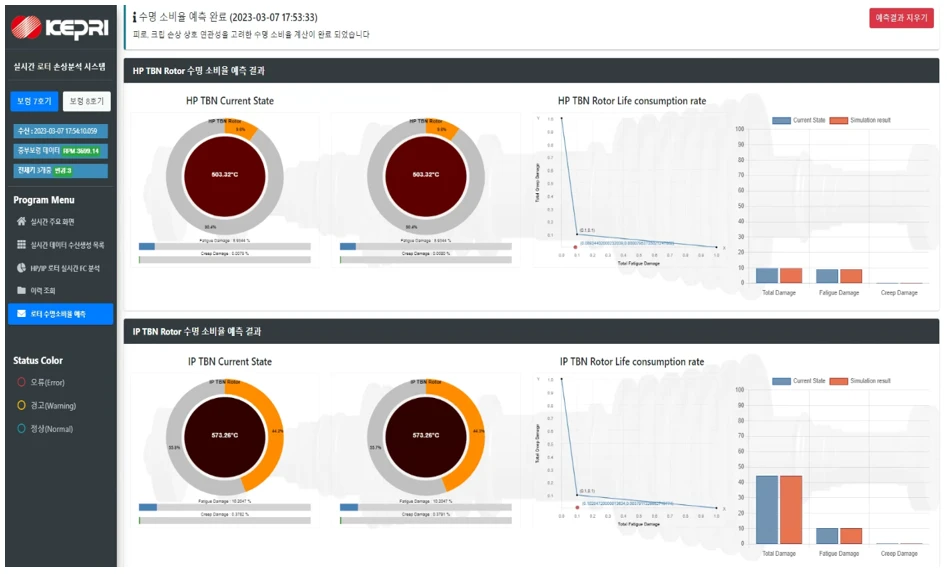Viewport: 947px width, 574px height.
Task: Click the pie chart icon for HP/IP 로터 분석
Action: pos(21,268)
